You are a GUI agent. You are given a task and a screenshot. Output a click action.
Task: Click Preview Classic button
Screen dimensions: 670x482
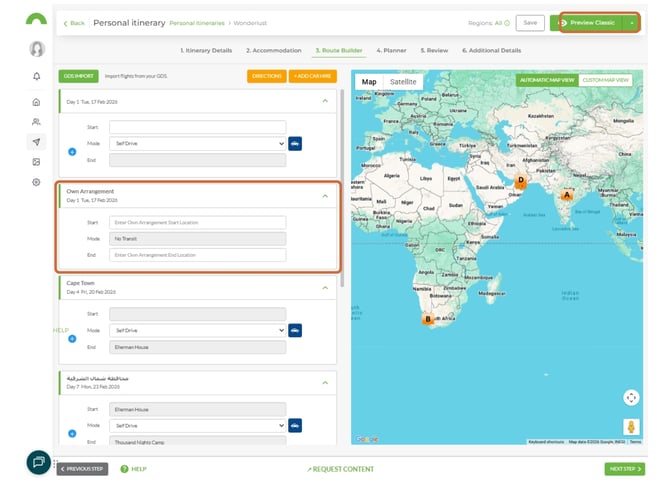pyautogui.click(x=587, y=23)
